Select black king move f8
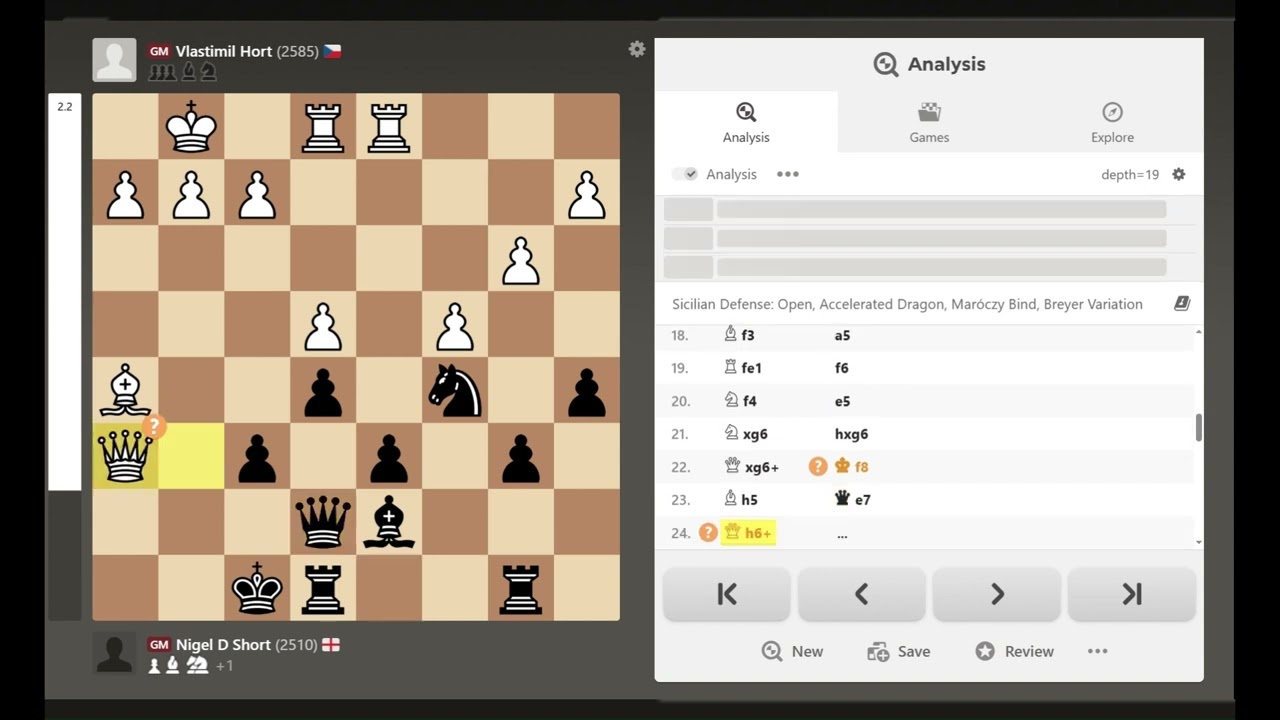Image resolution: width=1280 pixels, height=720 pixels. [852, 467]
